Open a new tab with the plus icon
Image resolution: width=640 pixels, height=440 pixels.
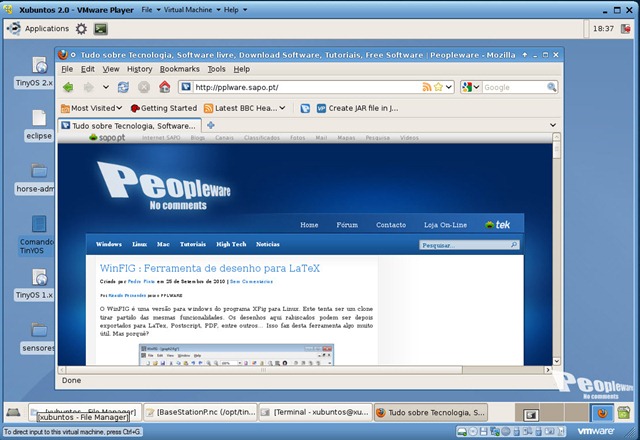[x=211, y=125]
